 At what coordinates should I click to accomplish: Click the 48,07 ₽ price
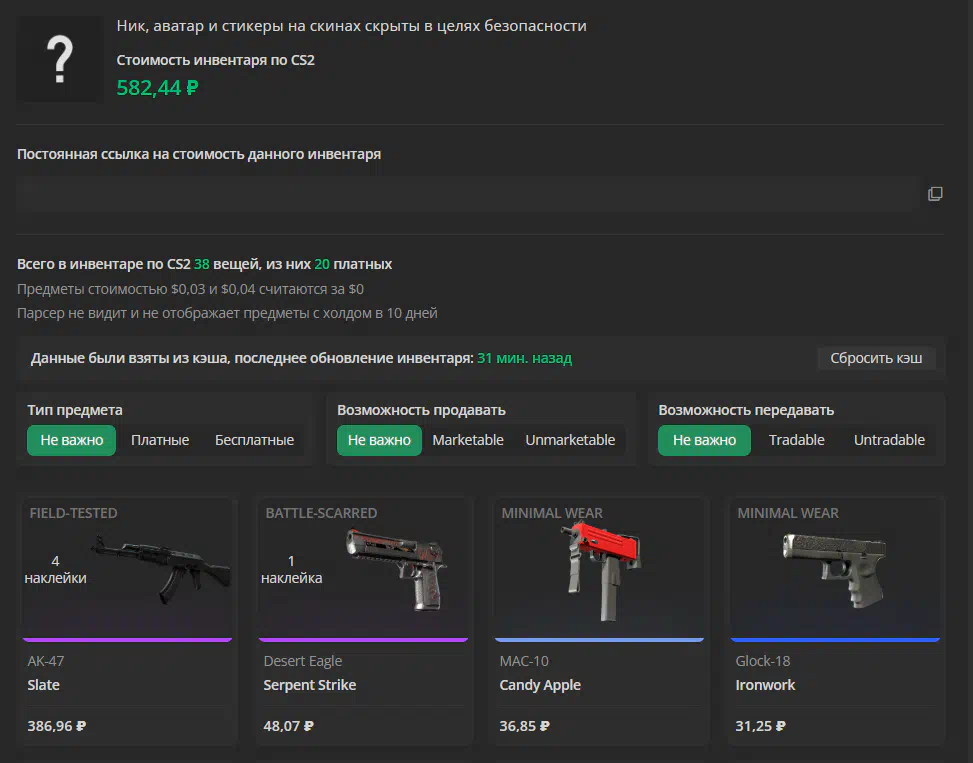tap(289, 726)
